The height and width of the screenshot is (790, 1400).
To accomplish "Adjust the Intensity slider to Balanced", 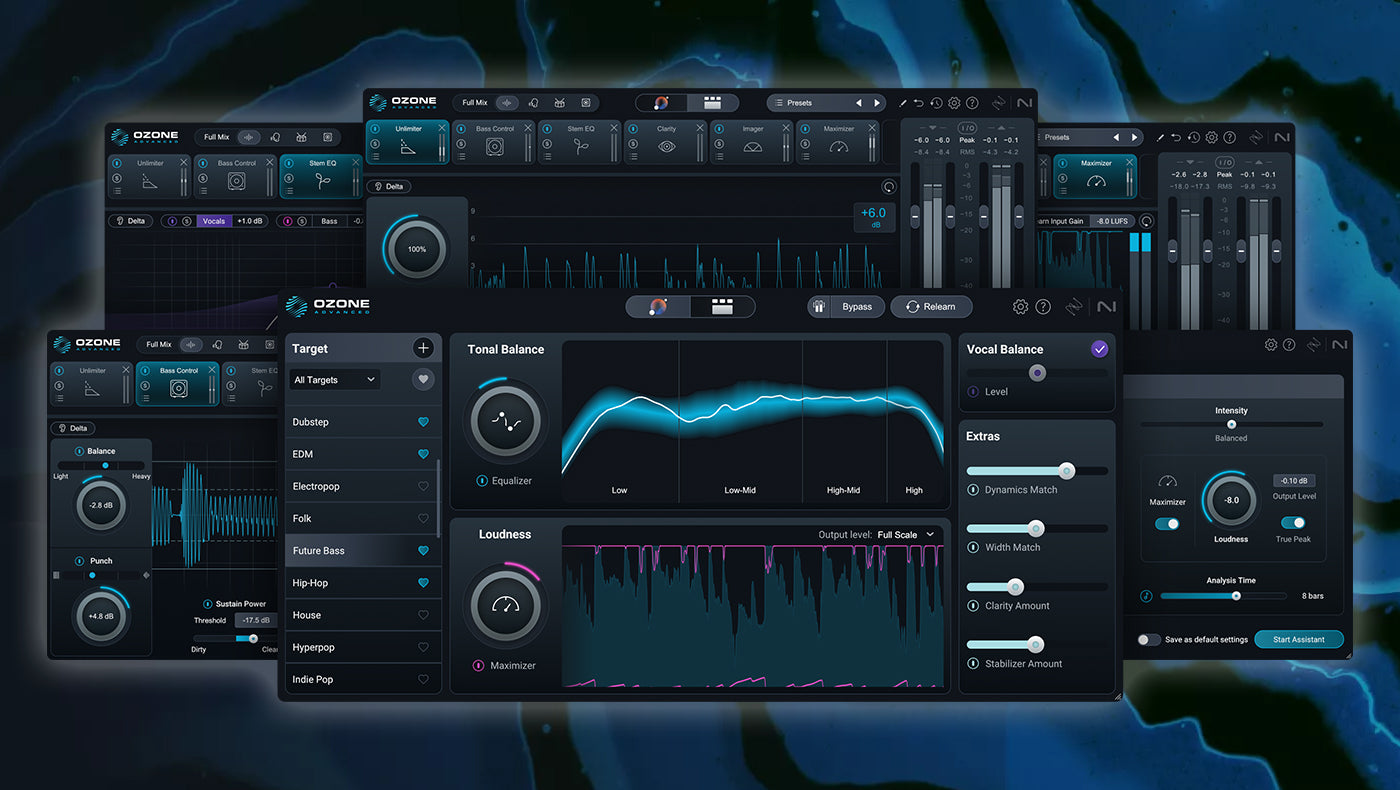I will click(x=1231, y=425).
